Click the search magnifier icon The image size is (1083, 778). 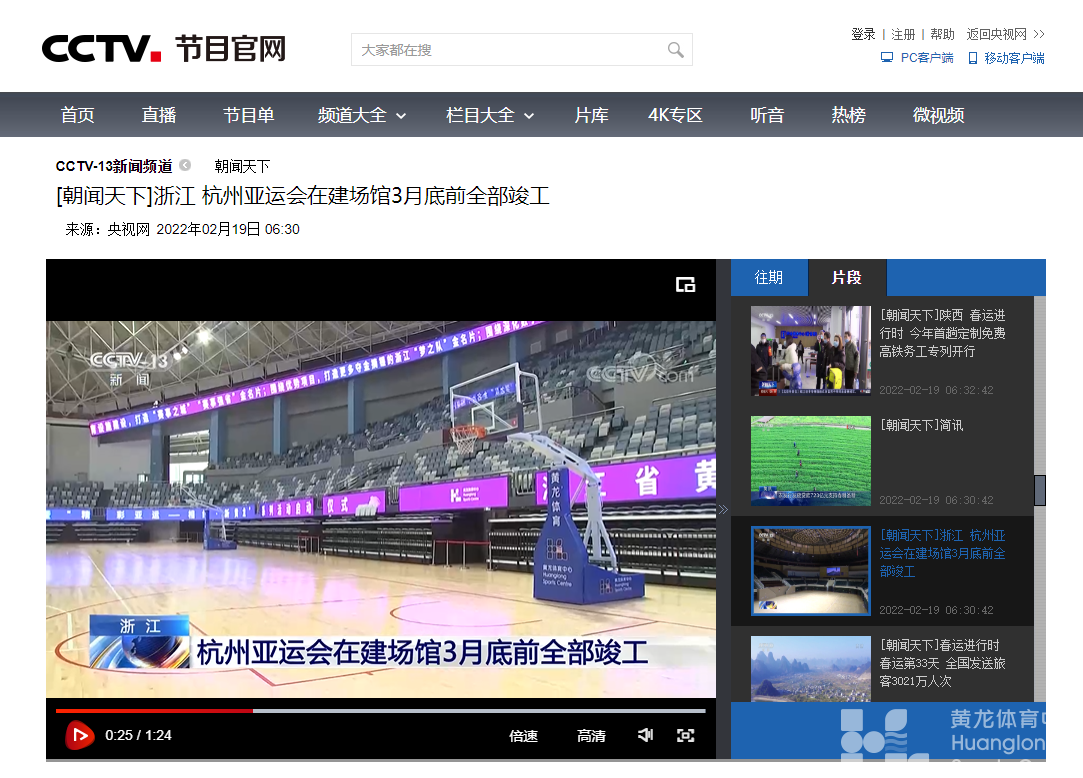pos(676,49)
